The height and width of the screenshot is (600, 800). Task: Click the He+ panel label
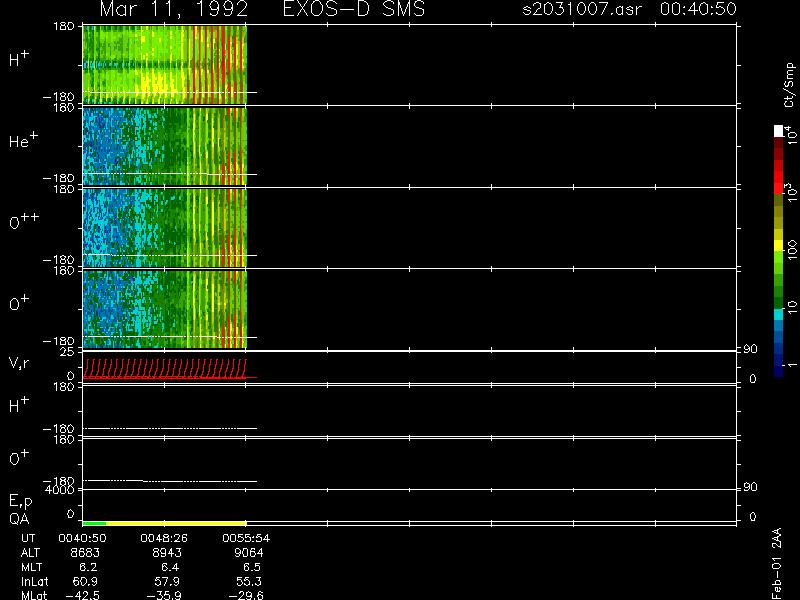click(x=23, y=140)
